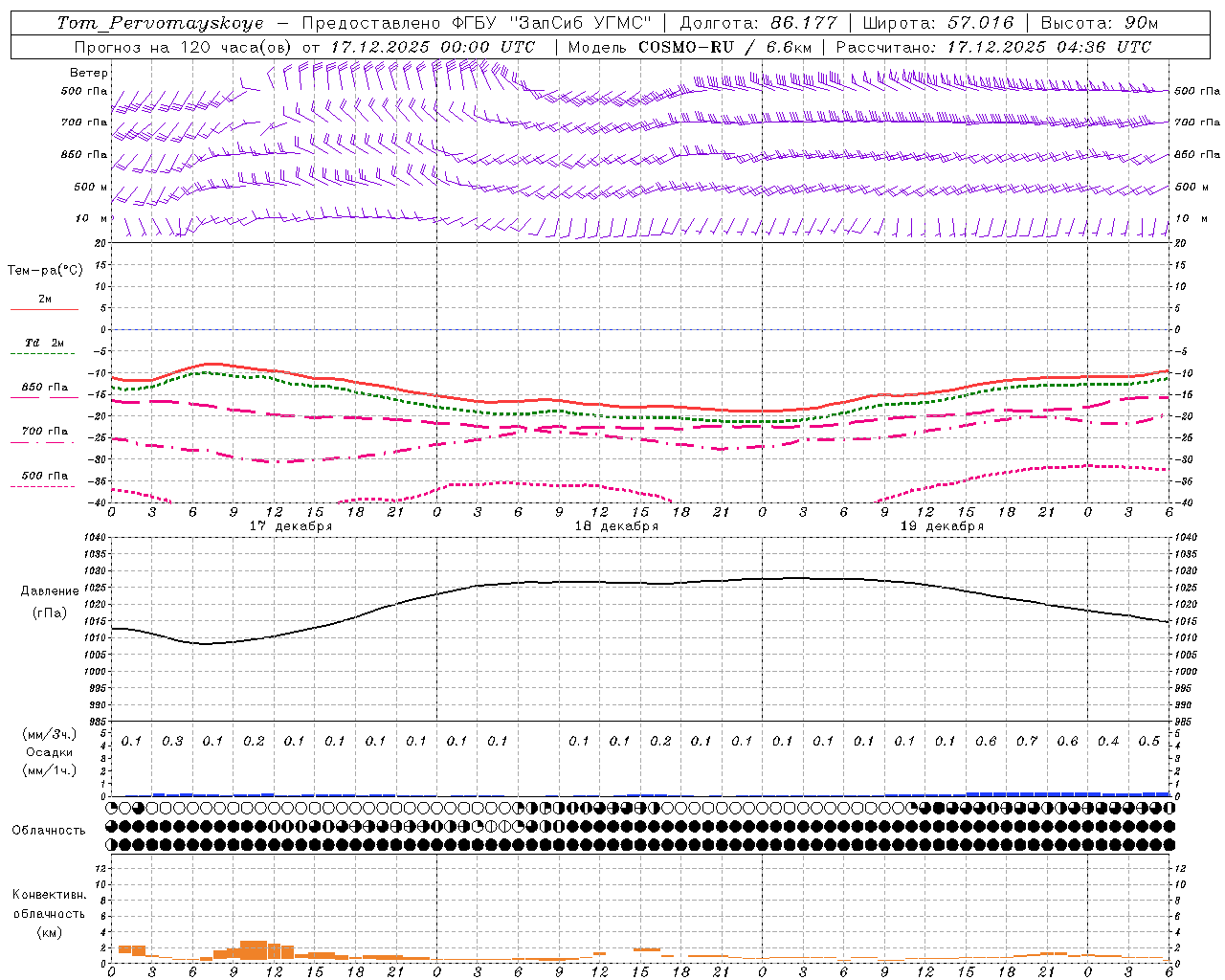1225x980 pixels.
Task: Click the Осадки precipitation label
Action: click(x=50, y=752)
